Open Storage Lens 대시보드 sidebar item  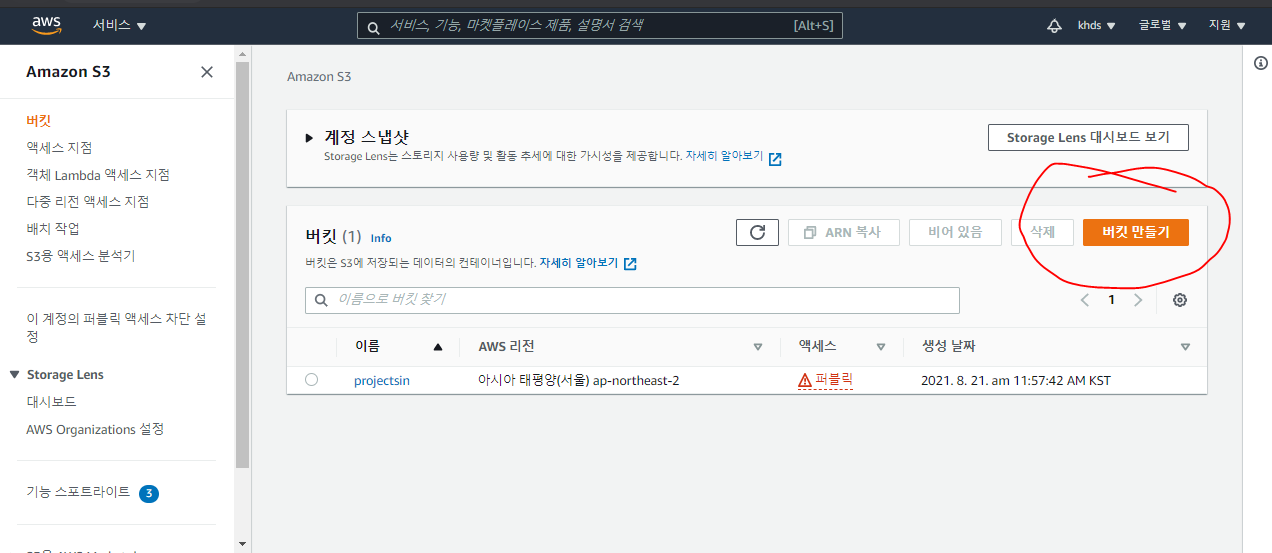coord(51,401)
